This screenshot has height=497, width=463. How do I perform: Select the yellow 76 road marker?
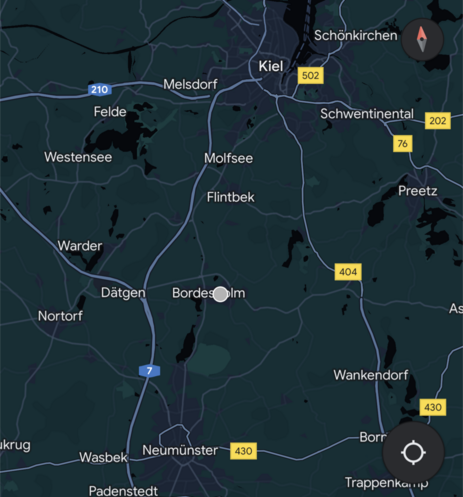[x=402, y=143]
